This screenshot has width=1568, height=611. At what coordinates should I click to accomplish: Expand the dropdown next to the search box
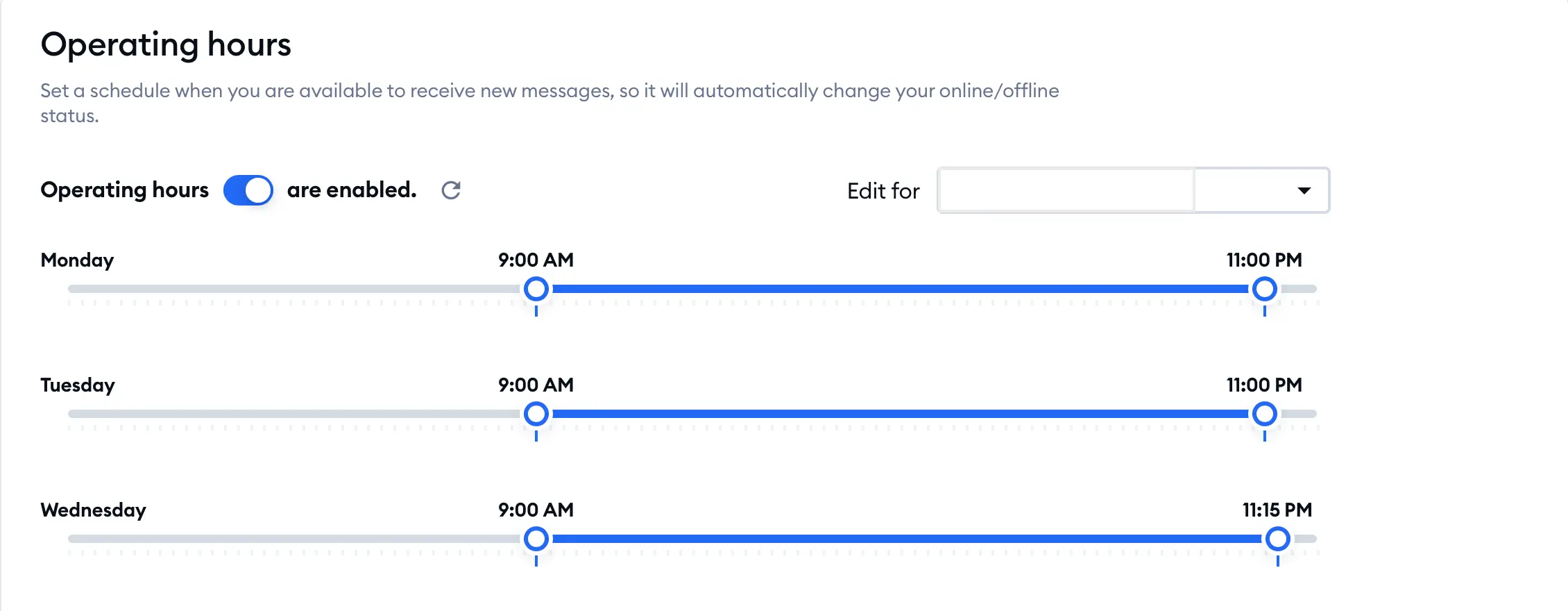pos(1261,190)
